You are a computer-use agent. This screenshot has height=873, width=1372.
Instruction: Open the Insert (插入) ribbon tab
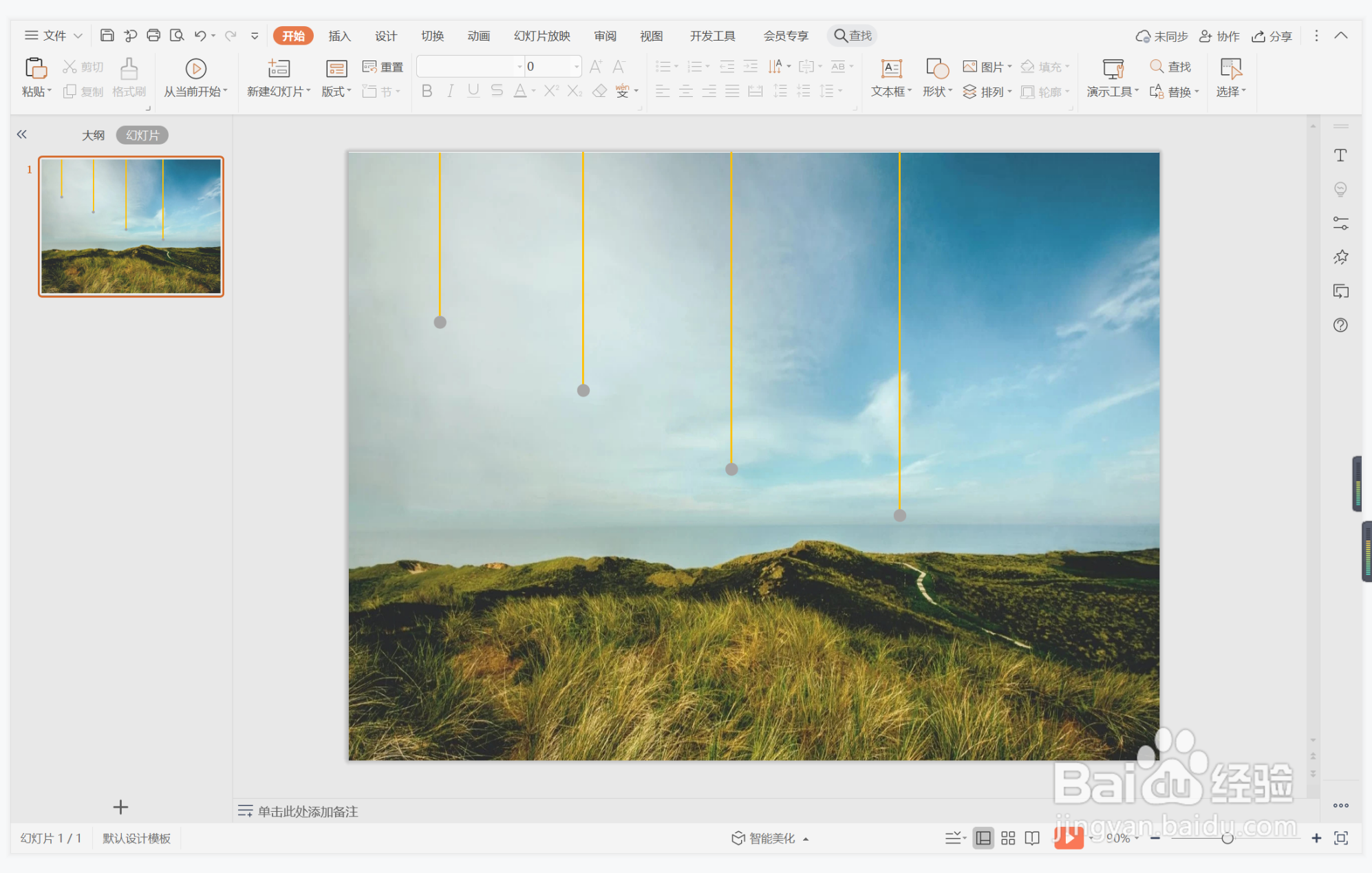click(339, 36)
